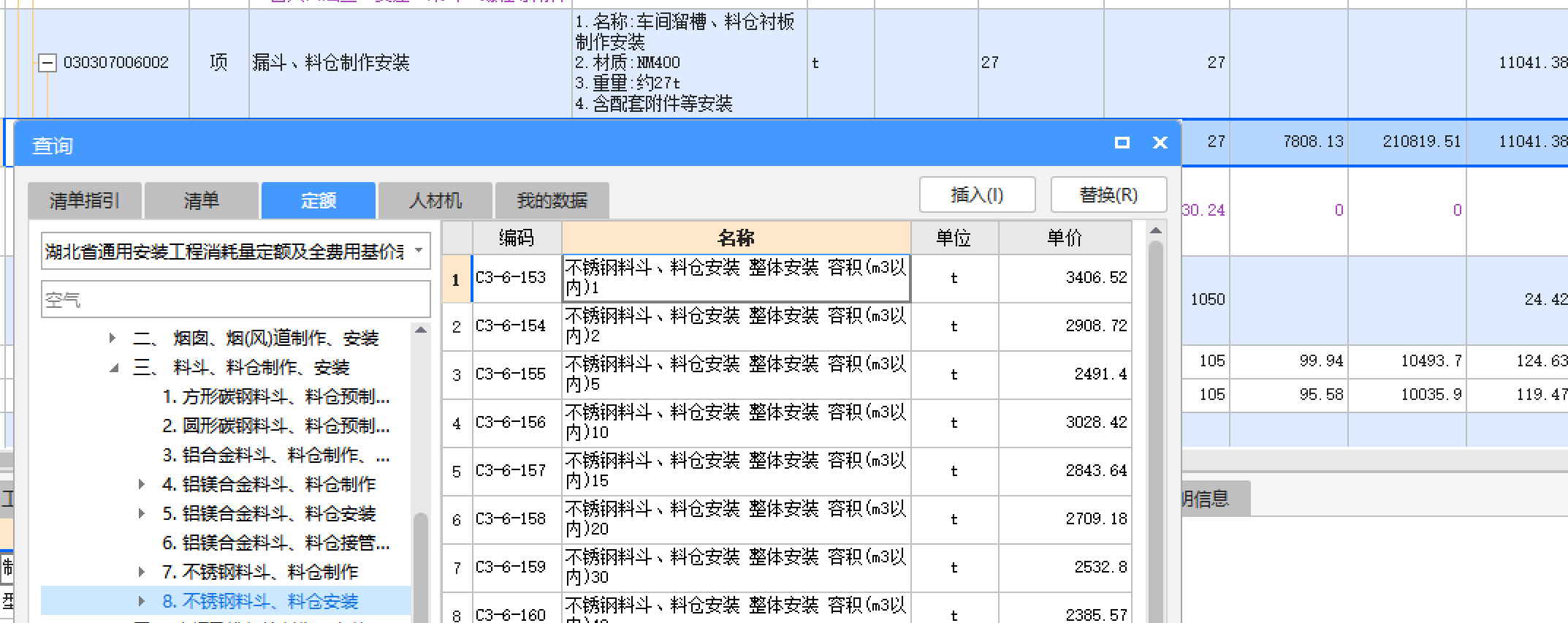Click unit price 2532.8 cell
Image resolution: width=1568 pixels, height=623 pixels.
point(1065,567)
